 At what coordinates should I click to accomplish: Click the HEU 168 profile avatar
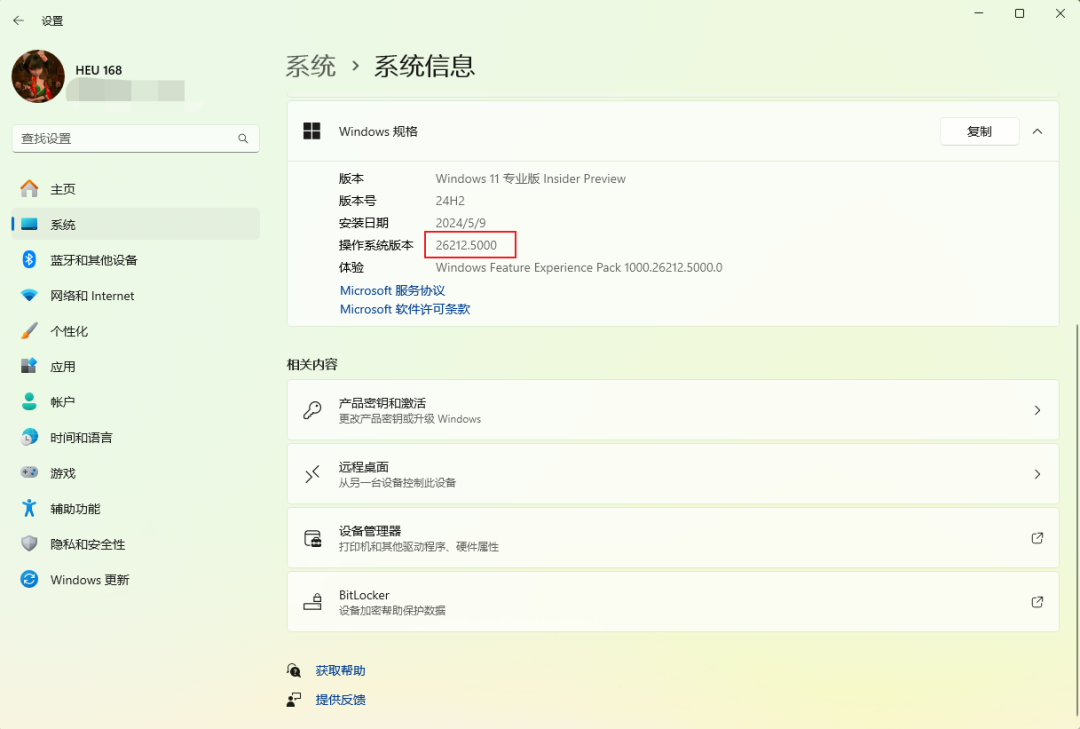39,76
